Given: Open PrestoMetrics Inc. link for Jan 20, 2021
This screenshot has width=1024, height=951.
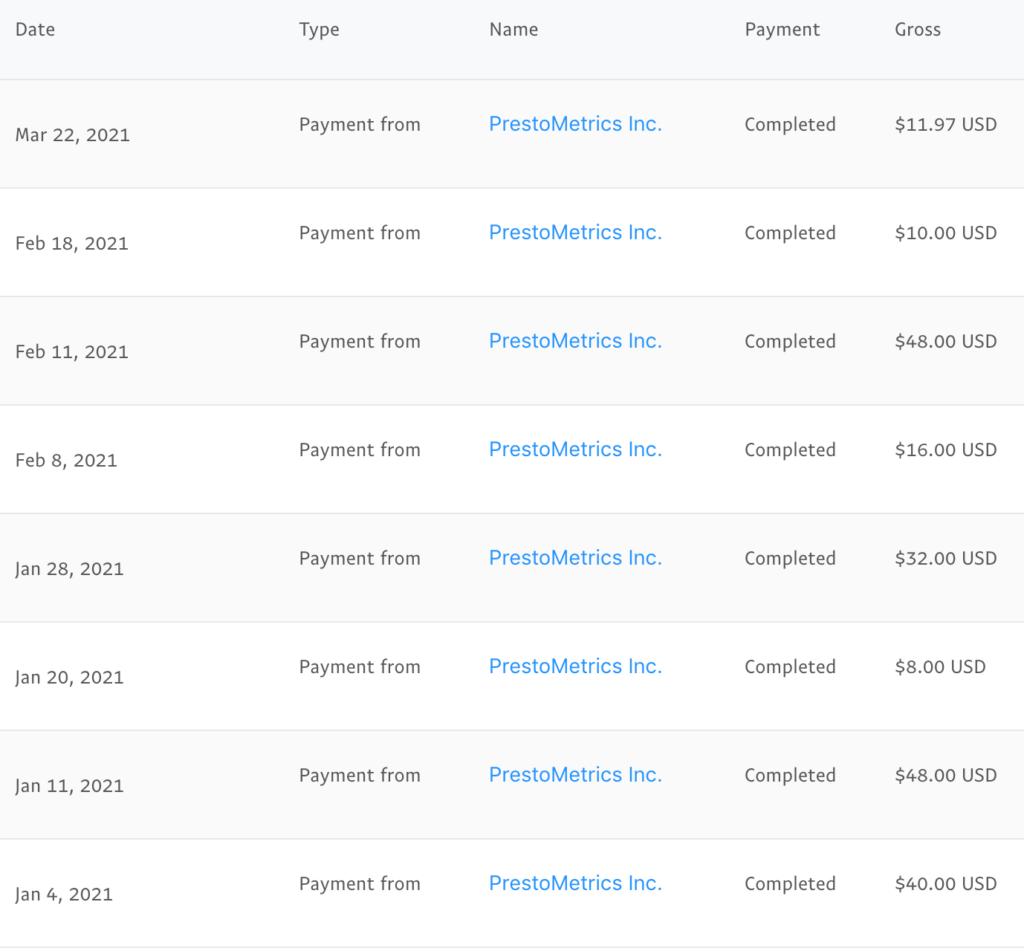Looking at the screenshot, I should click(575, 666).
